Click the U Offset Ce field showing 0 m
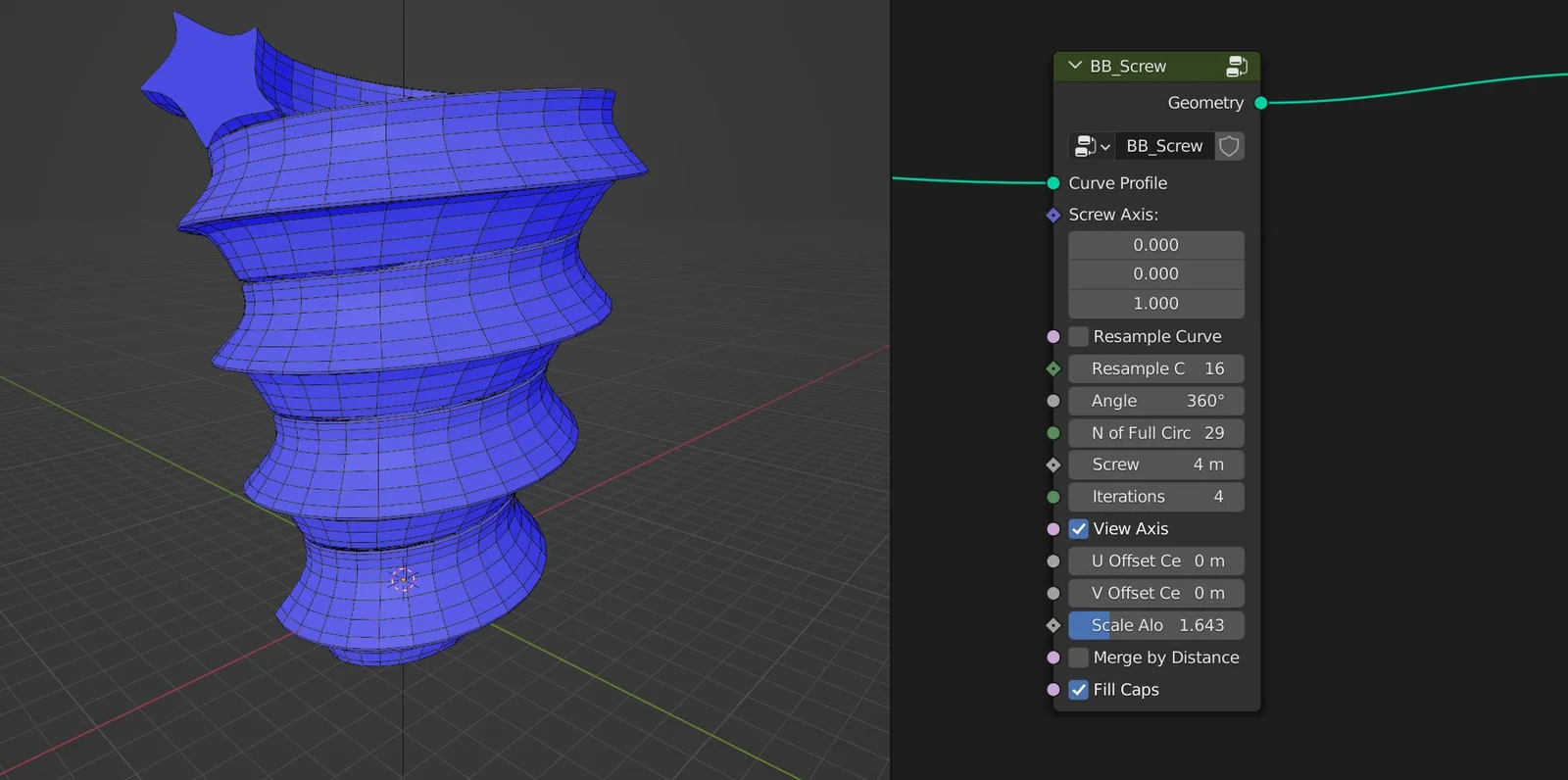 [x=1156, y=561]
